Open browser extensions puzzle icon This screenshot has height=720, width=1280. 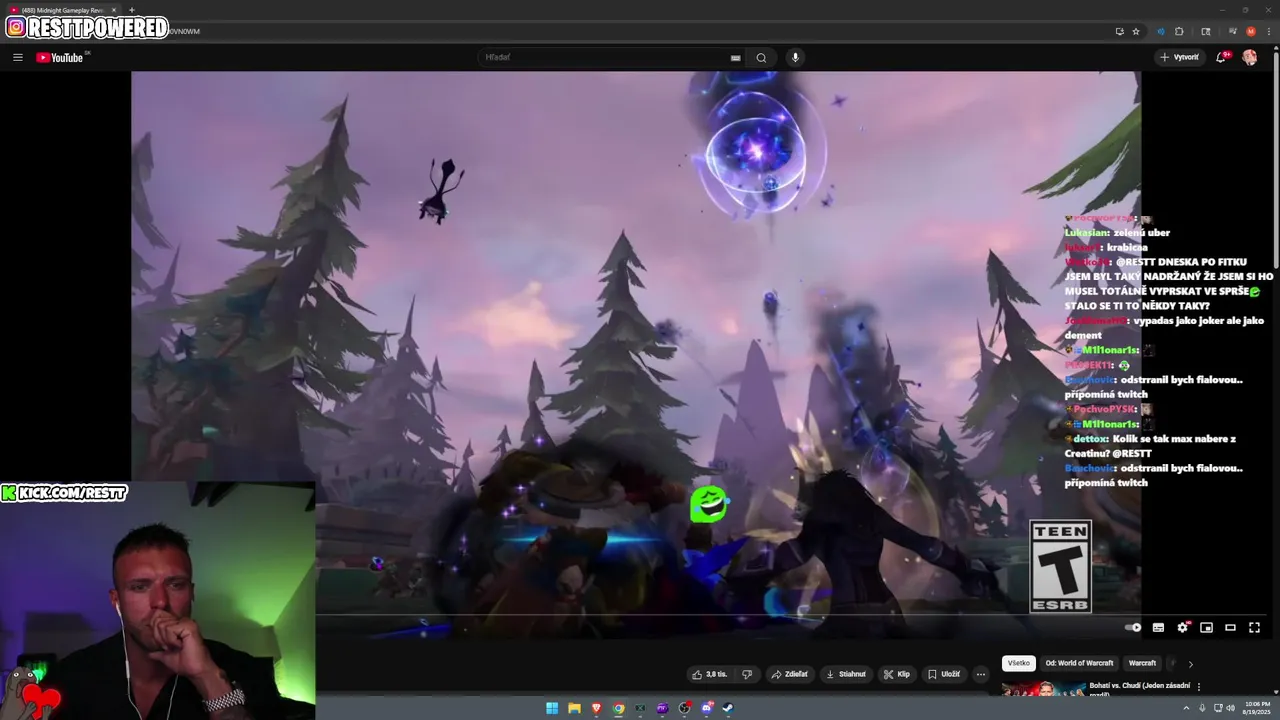1179,31
